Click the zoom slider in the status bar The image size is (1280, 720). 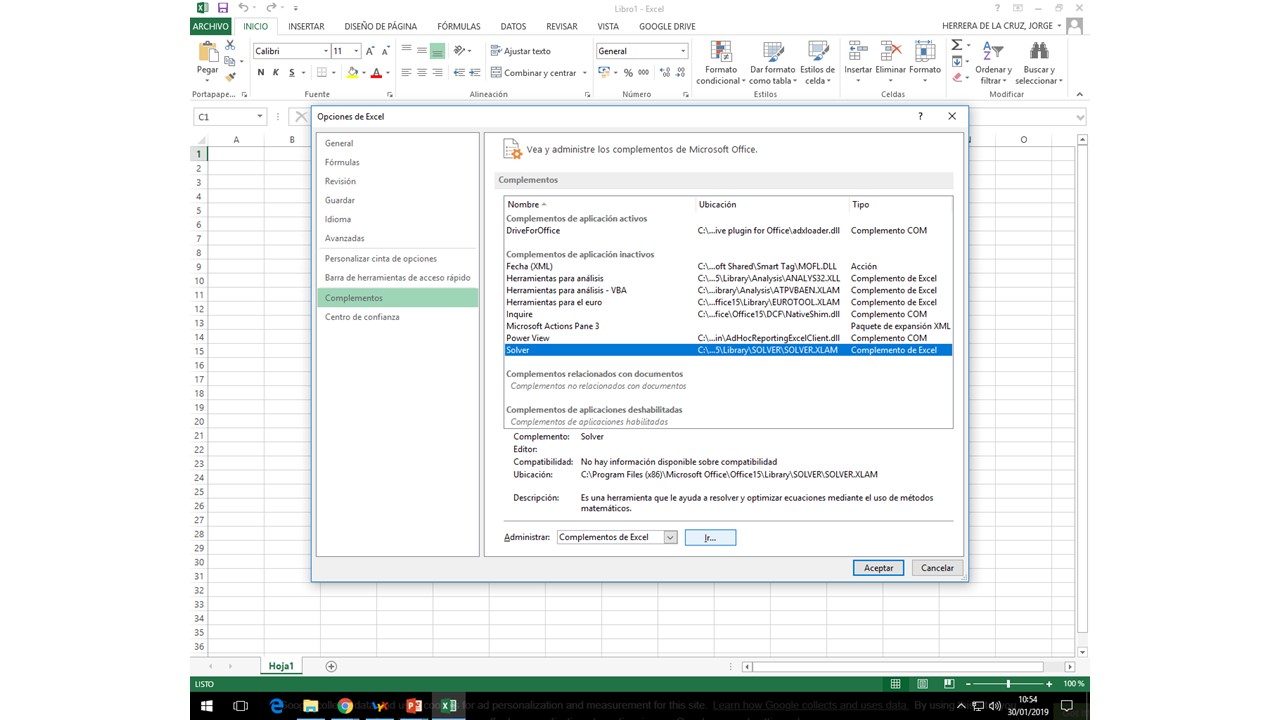(1008, 684)
